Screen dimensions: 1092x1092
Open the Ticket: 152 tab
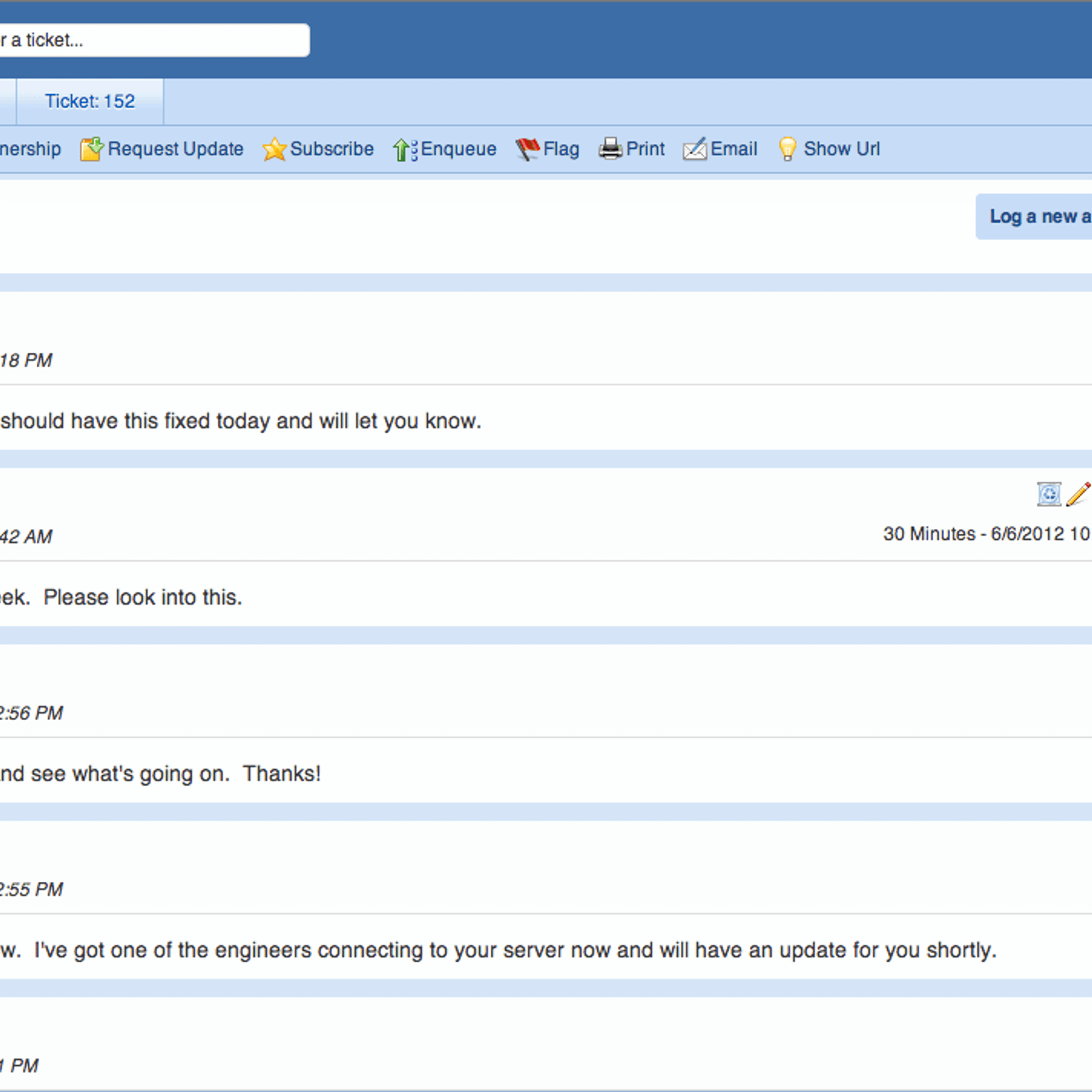pyautogui.click(x=90, y=102)
